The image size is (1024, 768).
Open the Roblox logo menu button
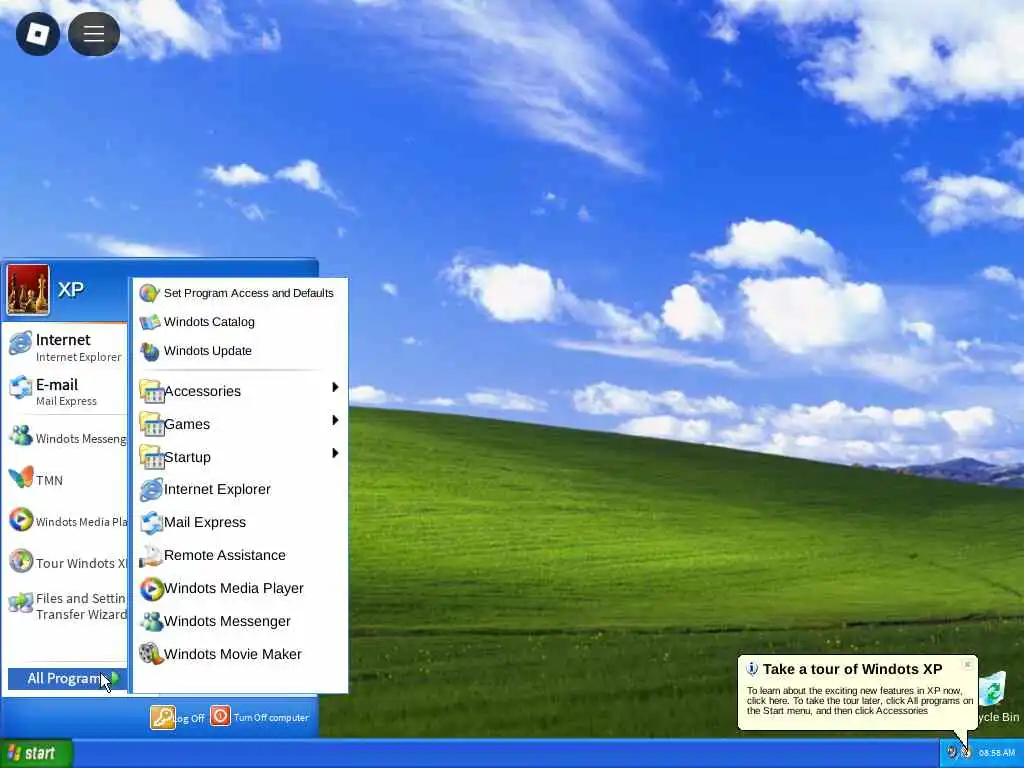pyautogui.click(x=38, y=34)
